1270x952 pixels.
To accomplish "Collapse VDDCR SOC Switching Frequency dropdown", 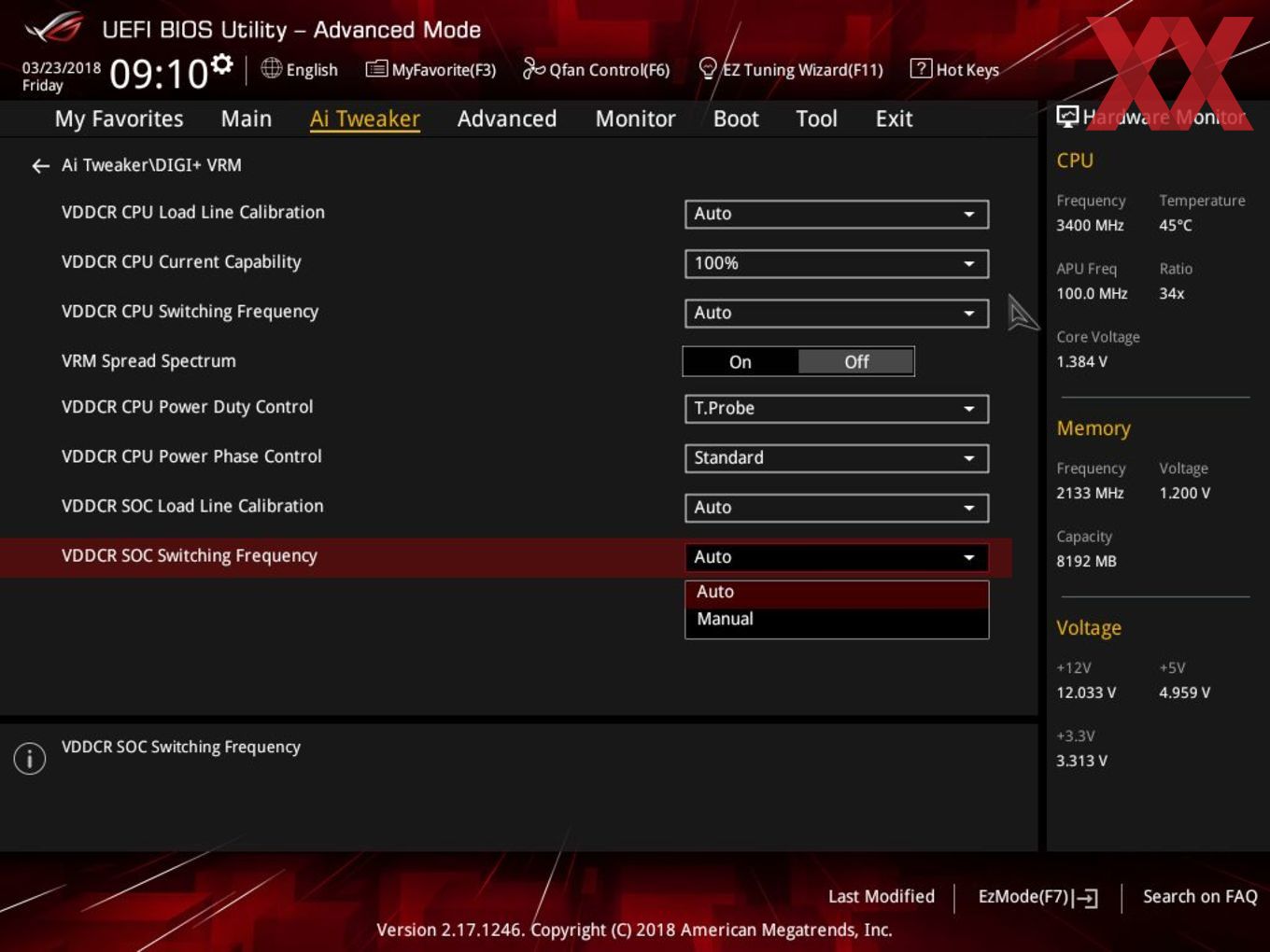I will (837, 557).
